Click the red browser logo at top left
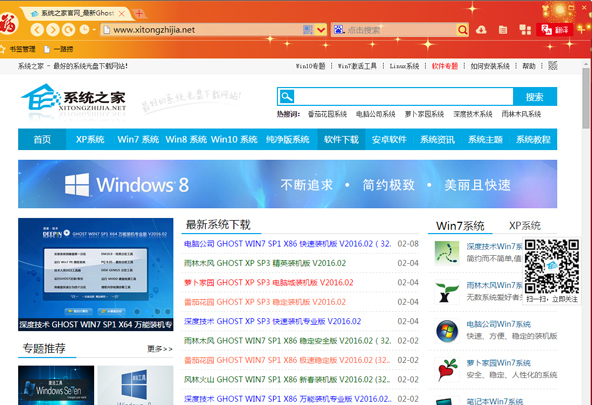 (8, 23)
